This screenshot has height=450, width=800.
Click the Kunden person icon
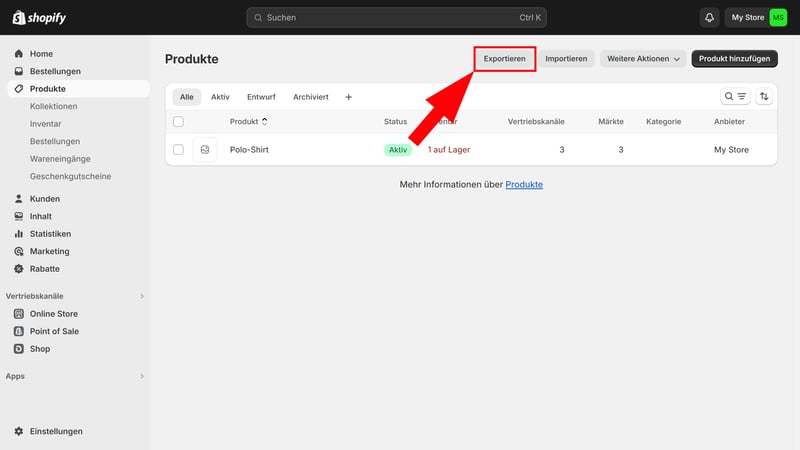click(x=19, y=198)
